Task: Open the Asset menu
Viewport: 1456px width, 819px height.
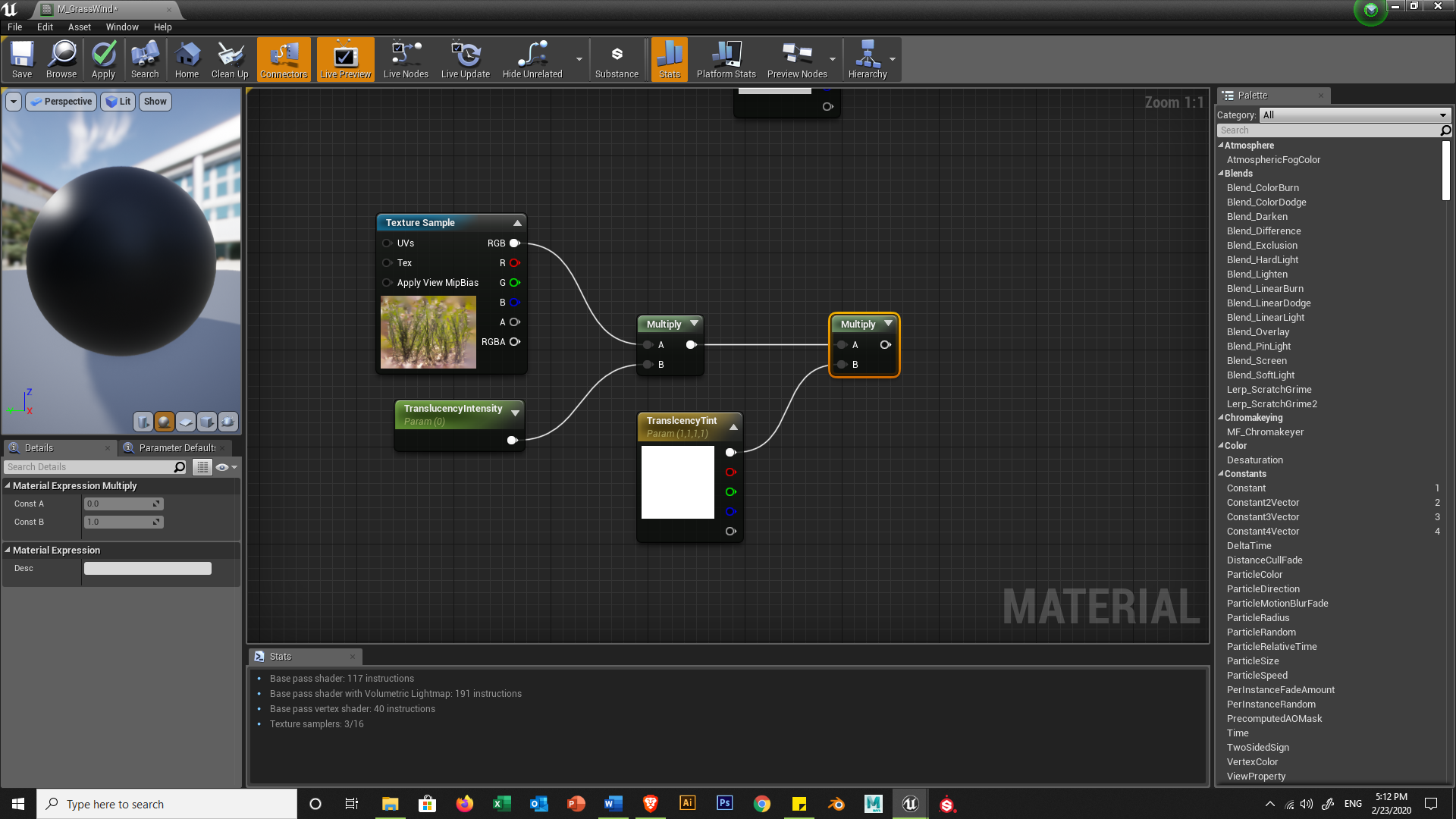Action: tap(79, 27)
